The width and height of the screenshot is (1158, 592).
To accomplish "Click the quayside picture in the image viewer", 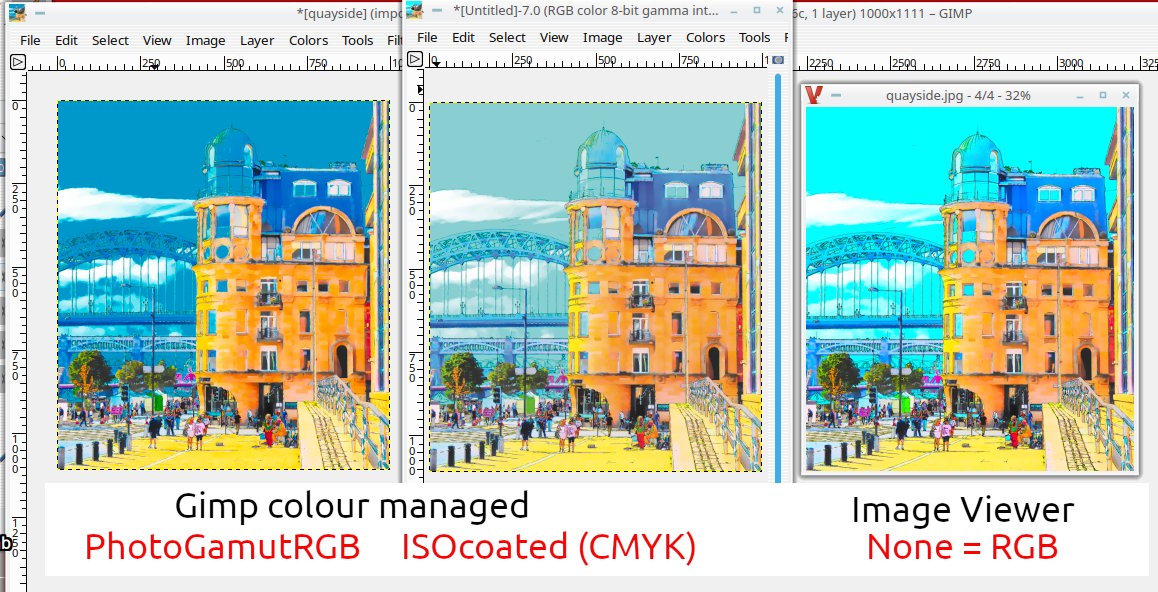I will coord(970,289).
